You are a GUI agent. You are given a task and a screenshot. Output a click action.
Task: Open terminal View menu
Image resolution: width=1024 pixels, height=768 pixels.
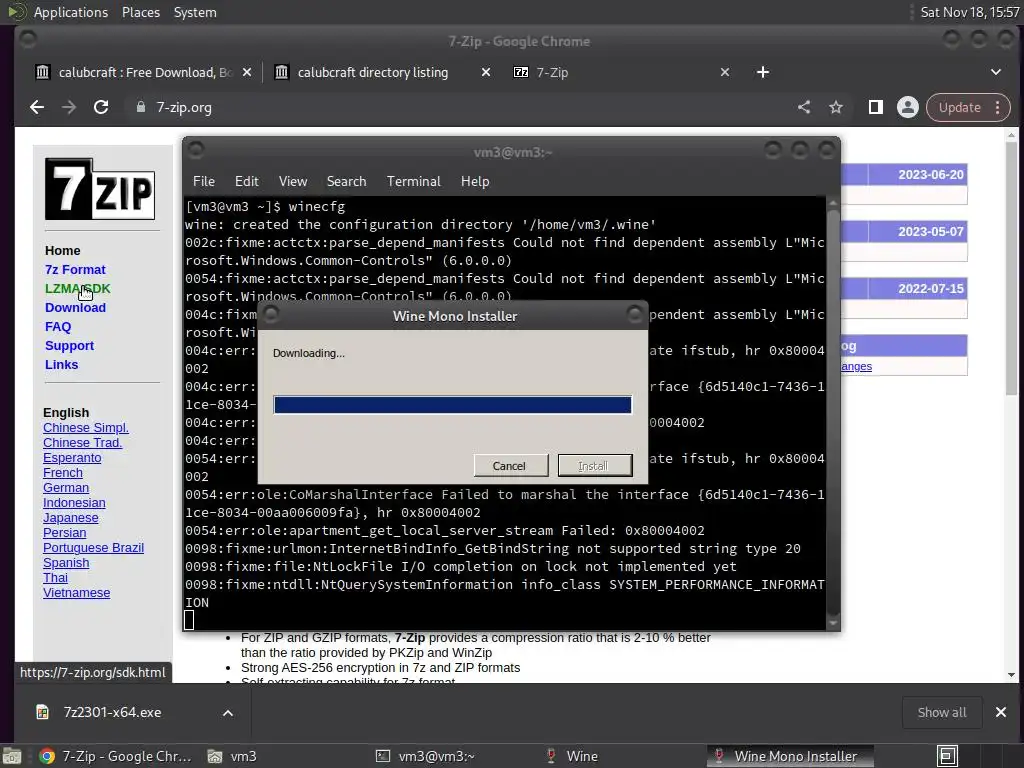293,181
